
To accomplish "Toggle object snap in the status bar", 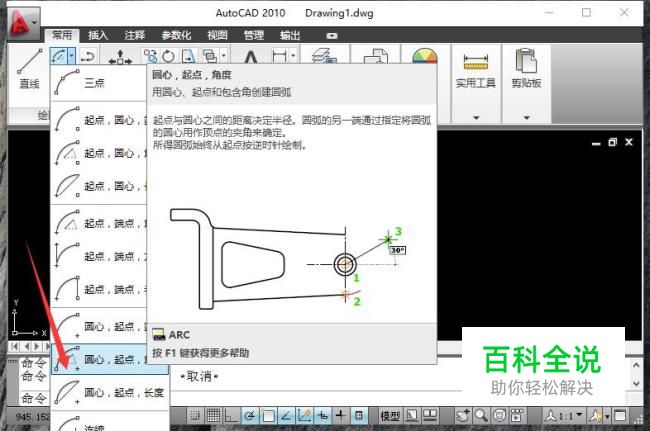I will 268,416.
